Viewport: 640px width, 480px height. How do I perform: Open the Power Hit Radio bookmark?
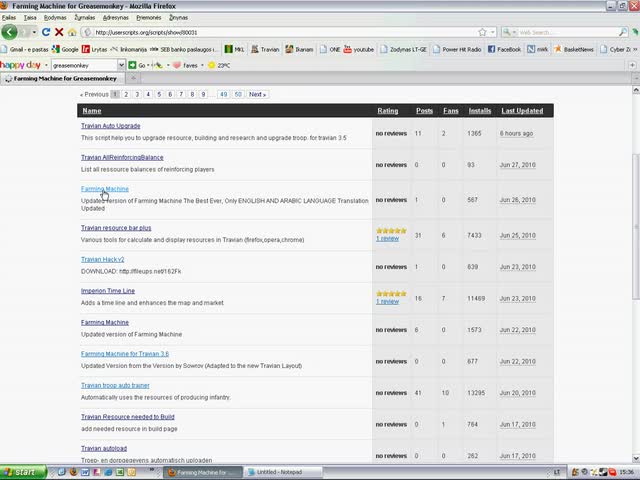click(x=457, y=49)
